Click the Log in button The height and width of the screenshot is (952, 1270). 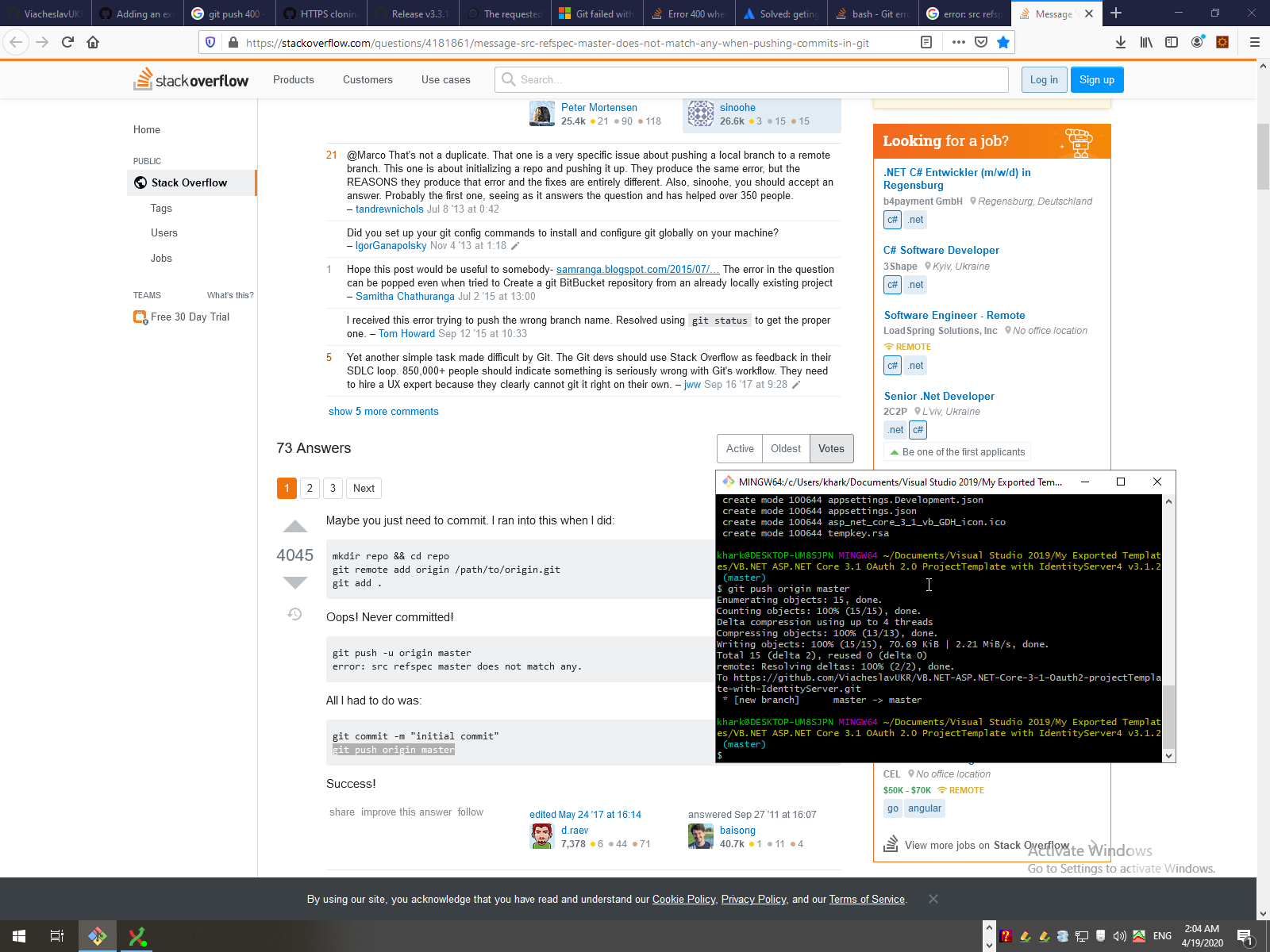[1044, 79]
